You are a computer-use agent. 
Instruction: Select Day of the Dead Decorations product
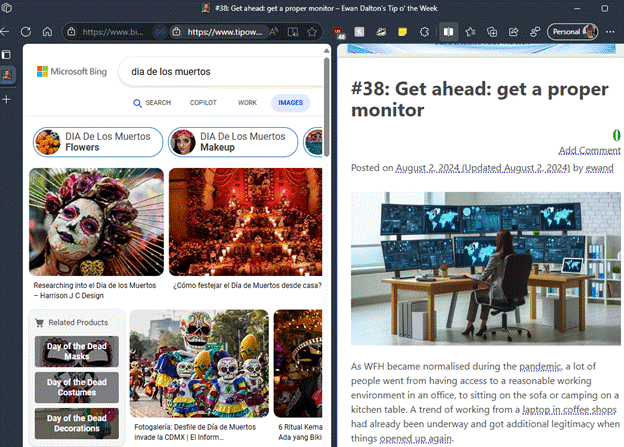pos(76,424)
